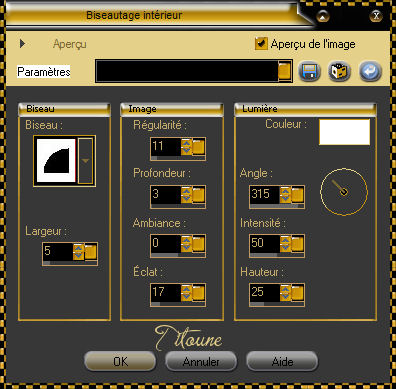Click the roll-up arrow in title bar
The image size is (396, 389).
(322, 16)
